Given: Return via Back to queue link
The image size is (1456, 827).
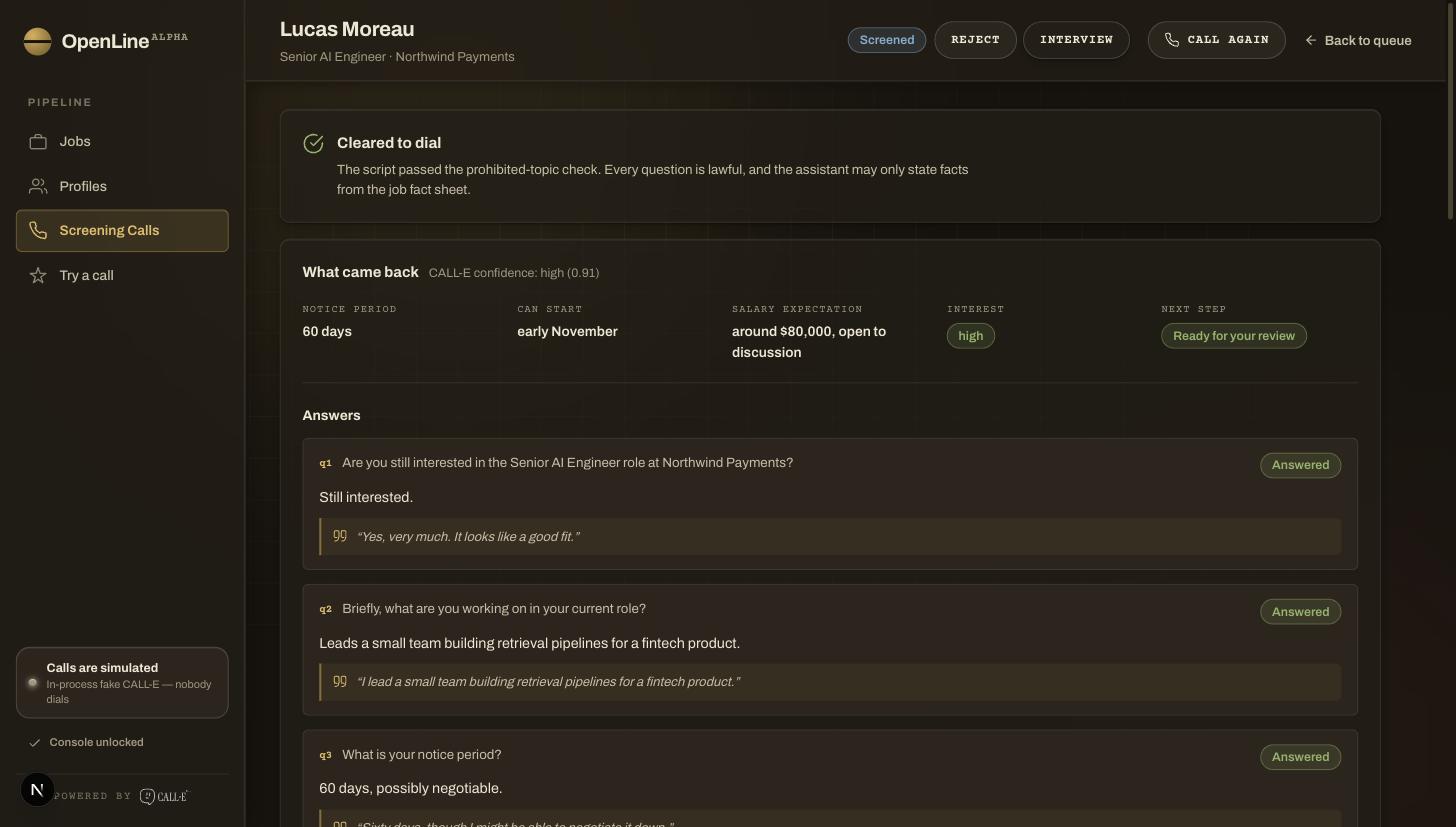Looking at the screenshot, I should pyautogui.click(x=1358, y=40).
